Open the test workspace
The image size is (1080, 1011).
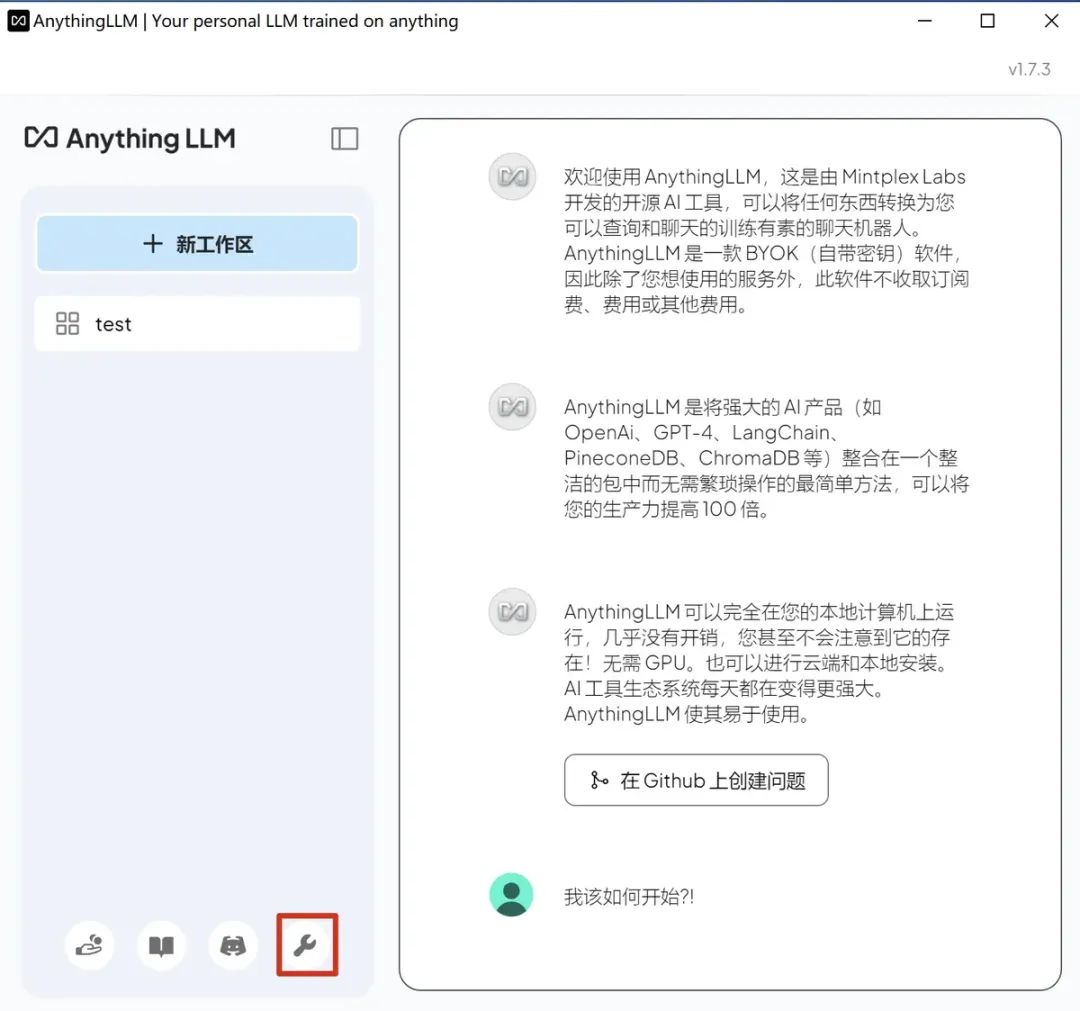point(197,324)
